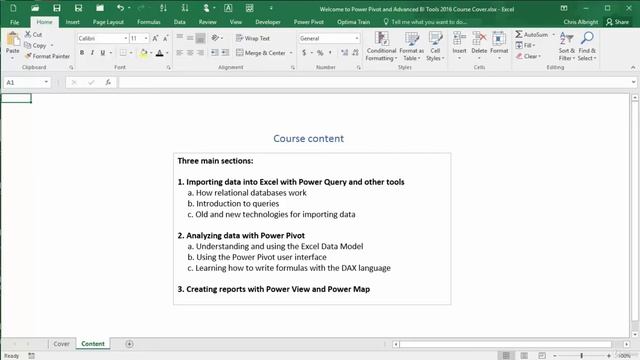Click AutoSum sigma icon
Image resolution: width=640 pixels, height=360 pixels.
point(519,34)
